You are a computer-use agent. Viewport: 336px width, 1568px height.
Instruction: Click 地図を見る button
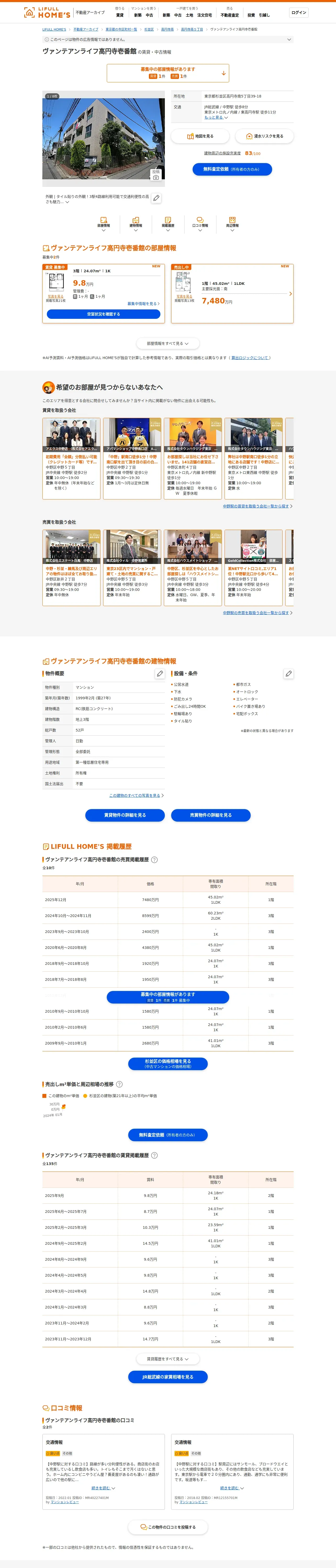[199, 136]
